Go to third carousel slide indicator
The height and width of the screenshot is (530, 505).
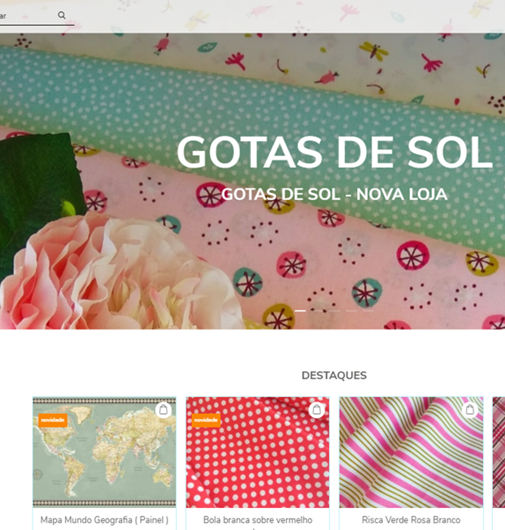335,311
